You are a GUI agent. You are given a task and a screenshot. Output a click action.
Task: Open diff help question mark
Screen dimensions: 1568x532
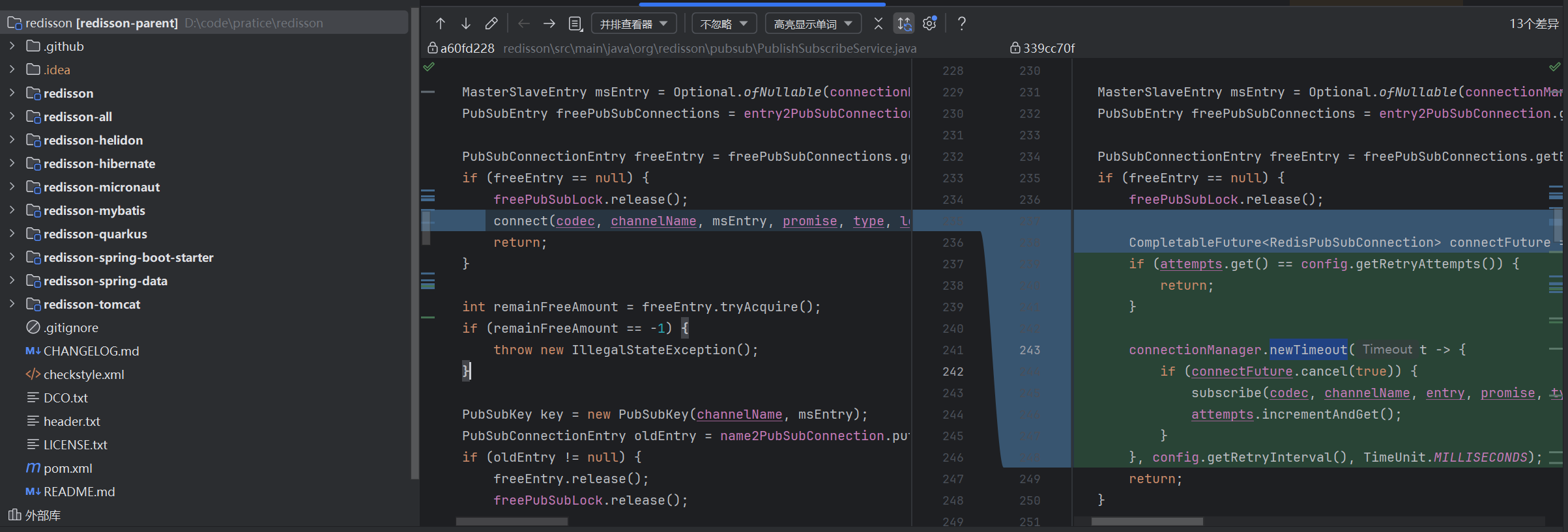pos(961,23)
